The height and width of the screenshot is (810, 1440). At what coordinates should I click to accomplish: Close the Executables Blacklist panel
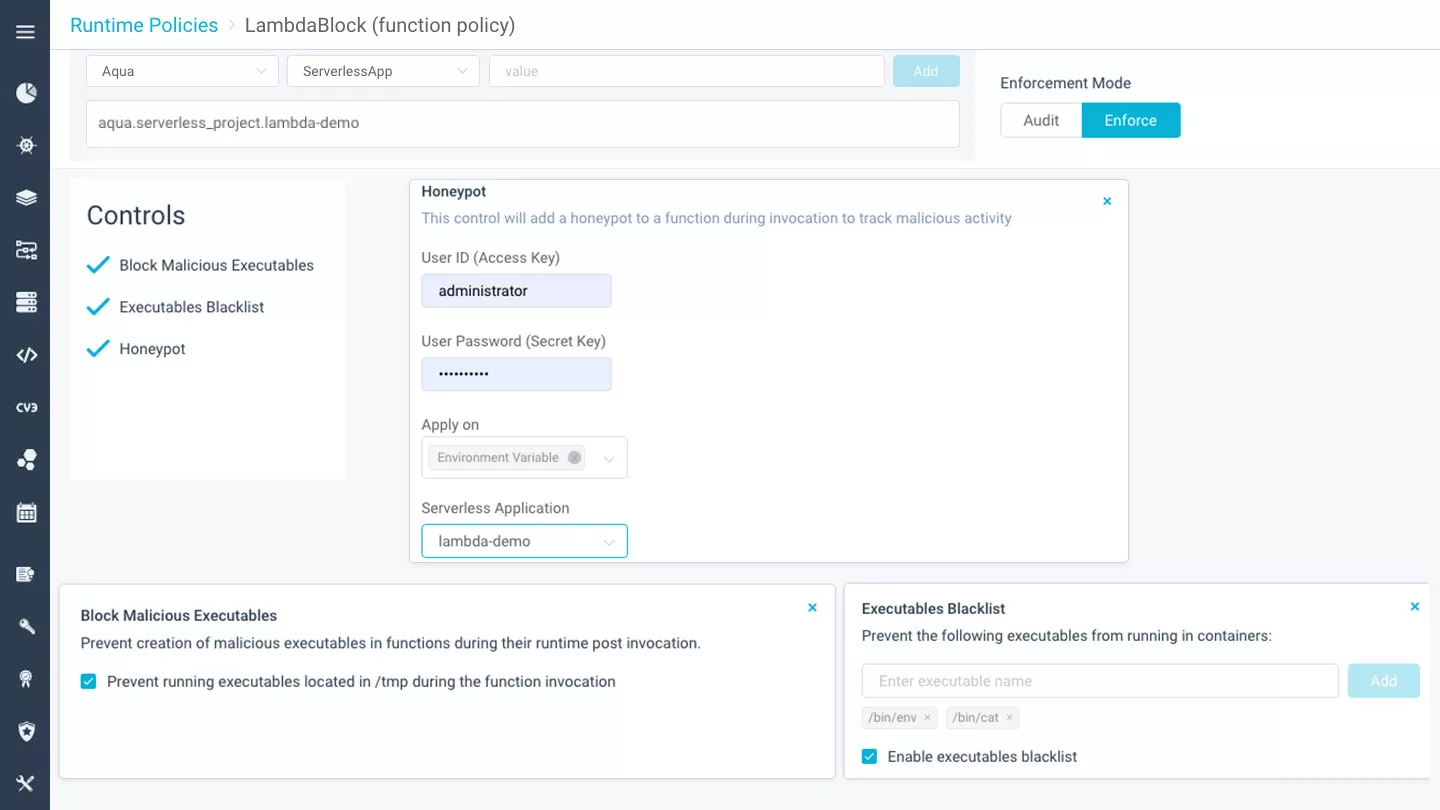click(x=1414, y=606)
